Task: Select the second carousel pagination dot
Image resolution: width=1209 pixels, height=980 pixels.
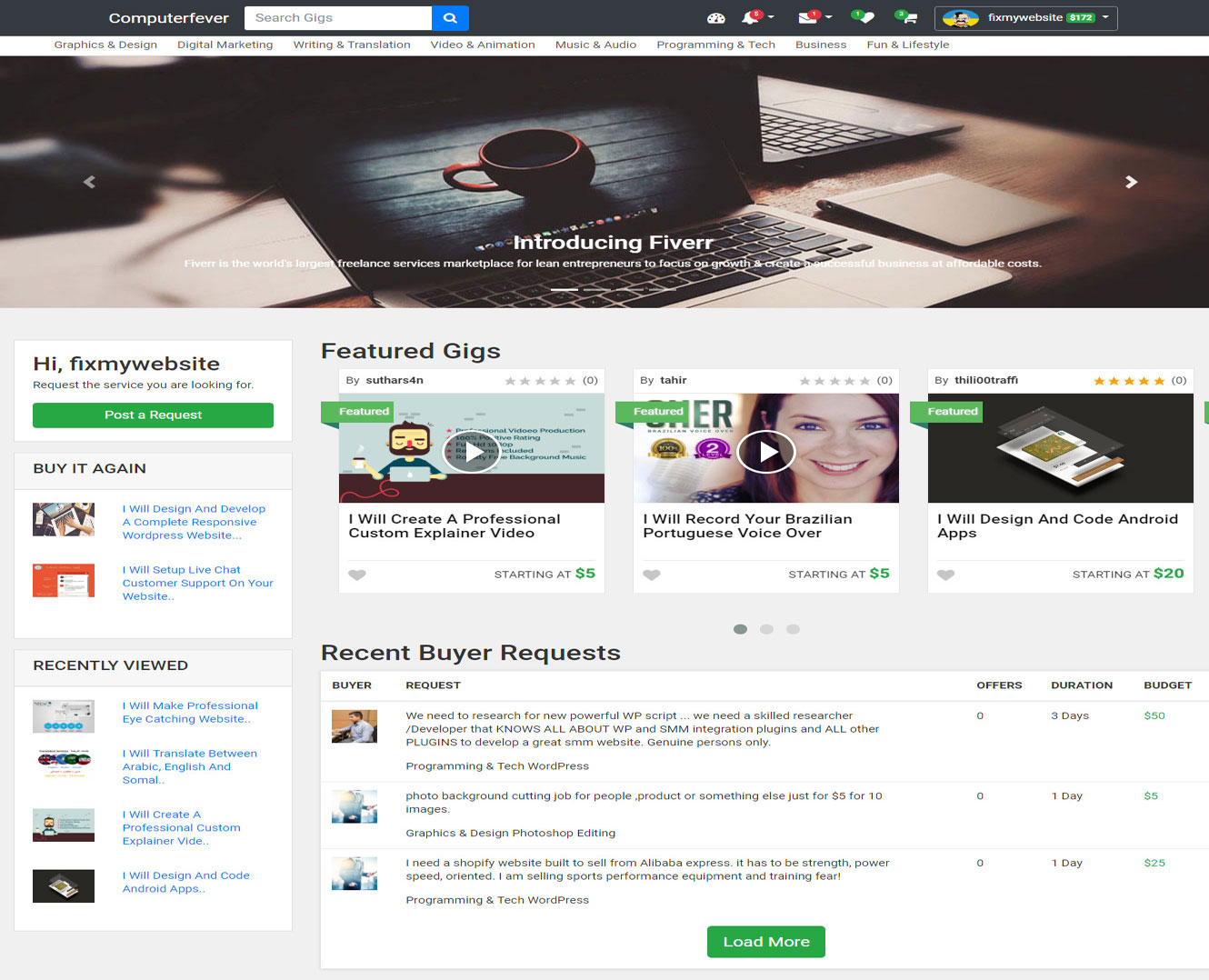Action: [766, 628]
